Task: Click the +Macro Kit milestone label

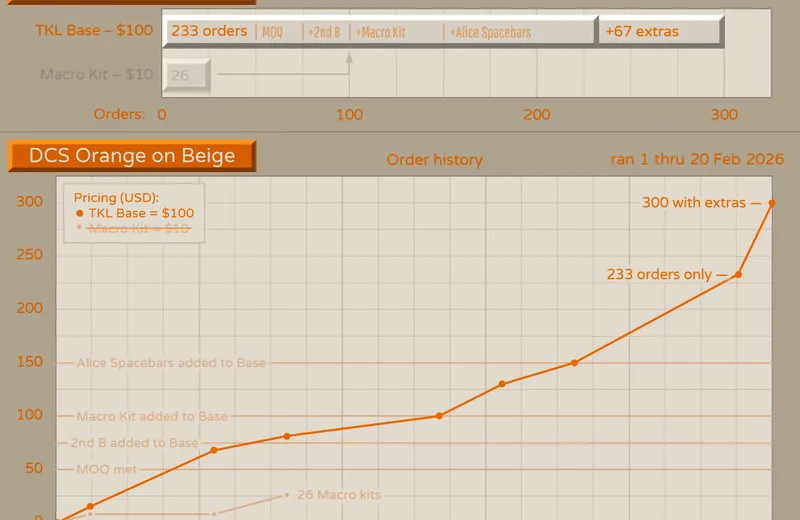Action: [x=381, y=33]
